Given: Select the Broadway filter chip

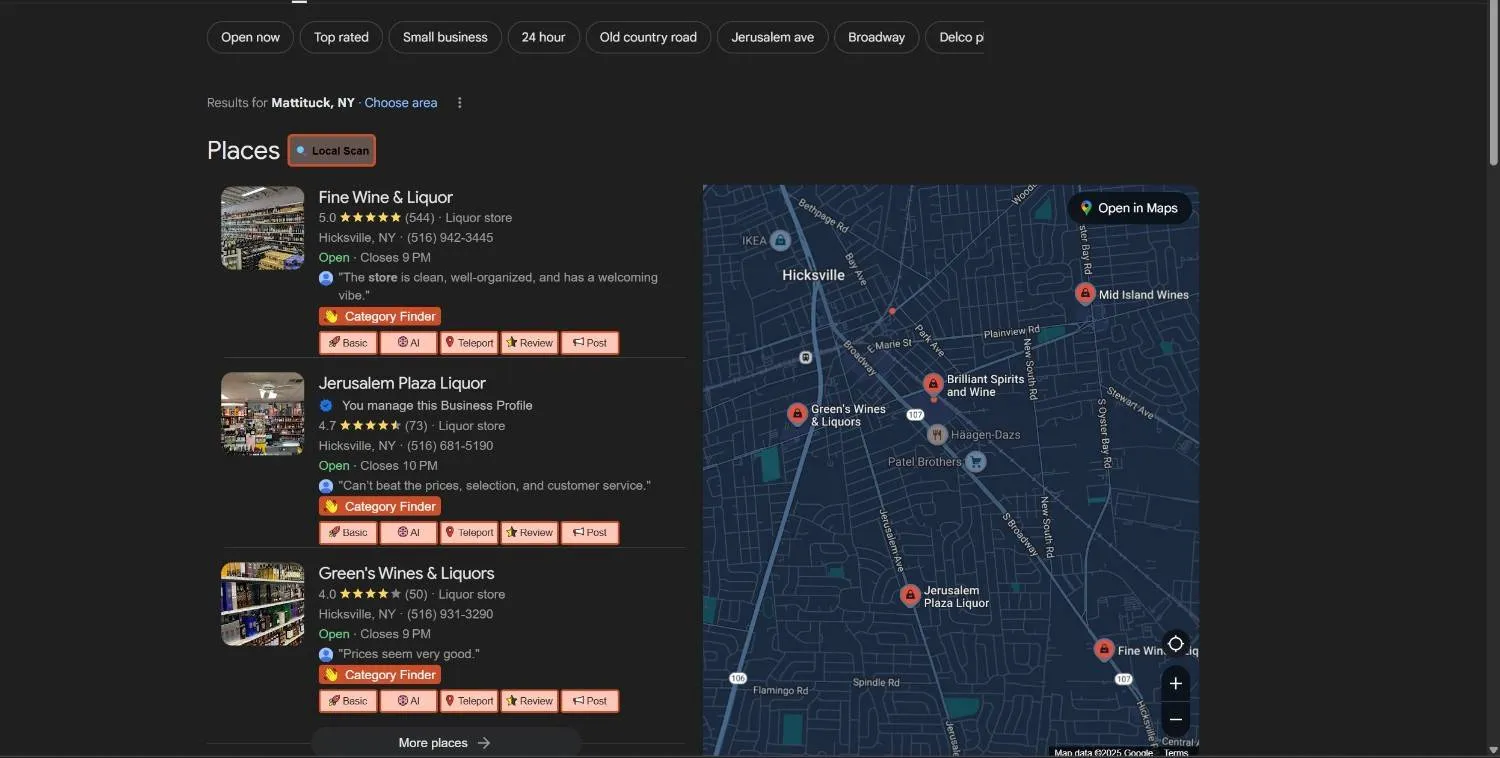Looking at the screenshot, I should [876, 37].
